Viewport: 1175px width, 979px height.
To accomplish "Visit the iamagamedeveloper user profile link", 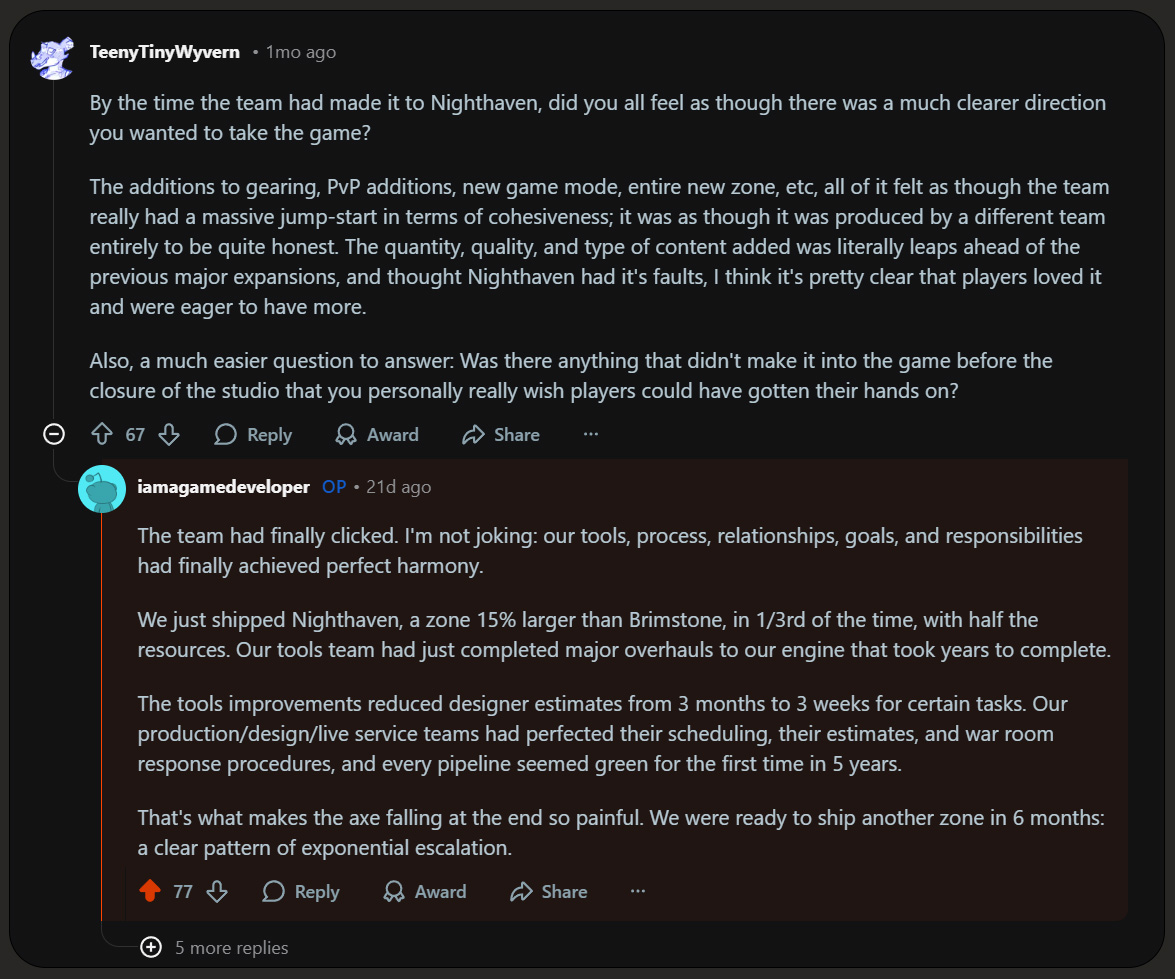I will click(x=224, y=487).
